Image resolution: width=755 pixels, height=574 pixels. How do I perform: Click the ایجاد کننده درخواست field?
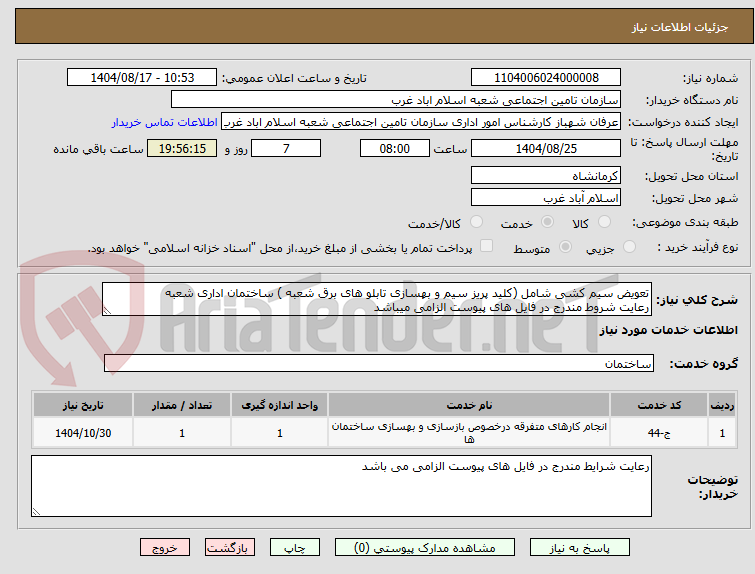pyautogui.click(x=421, y=122)
